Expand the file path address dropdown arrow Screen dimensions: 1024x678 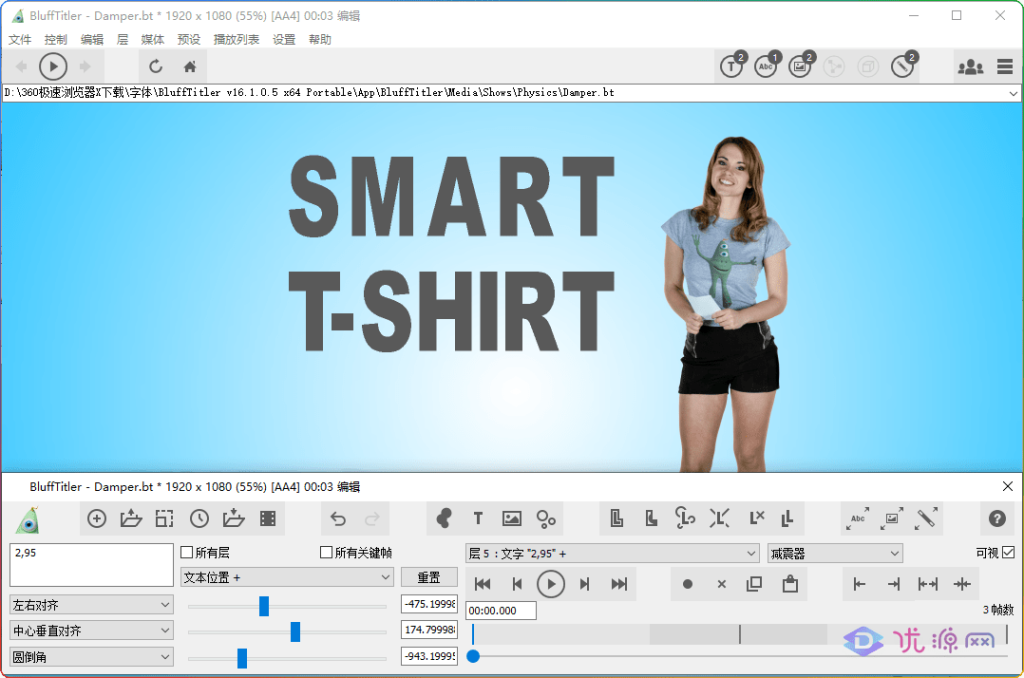point(1012,93)
